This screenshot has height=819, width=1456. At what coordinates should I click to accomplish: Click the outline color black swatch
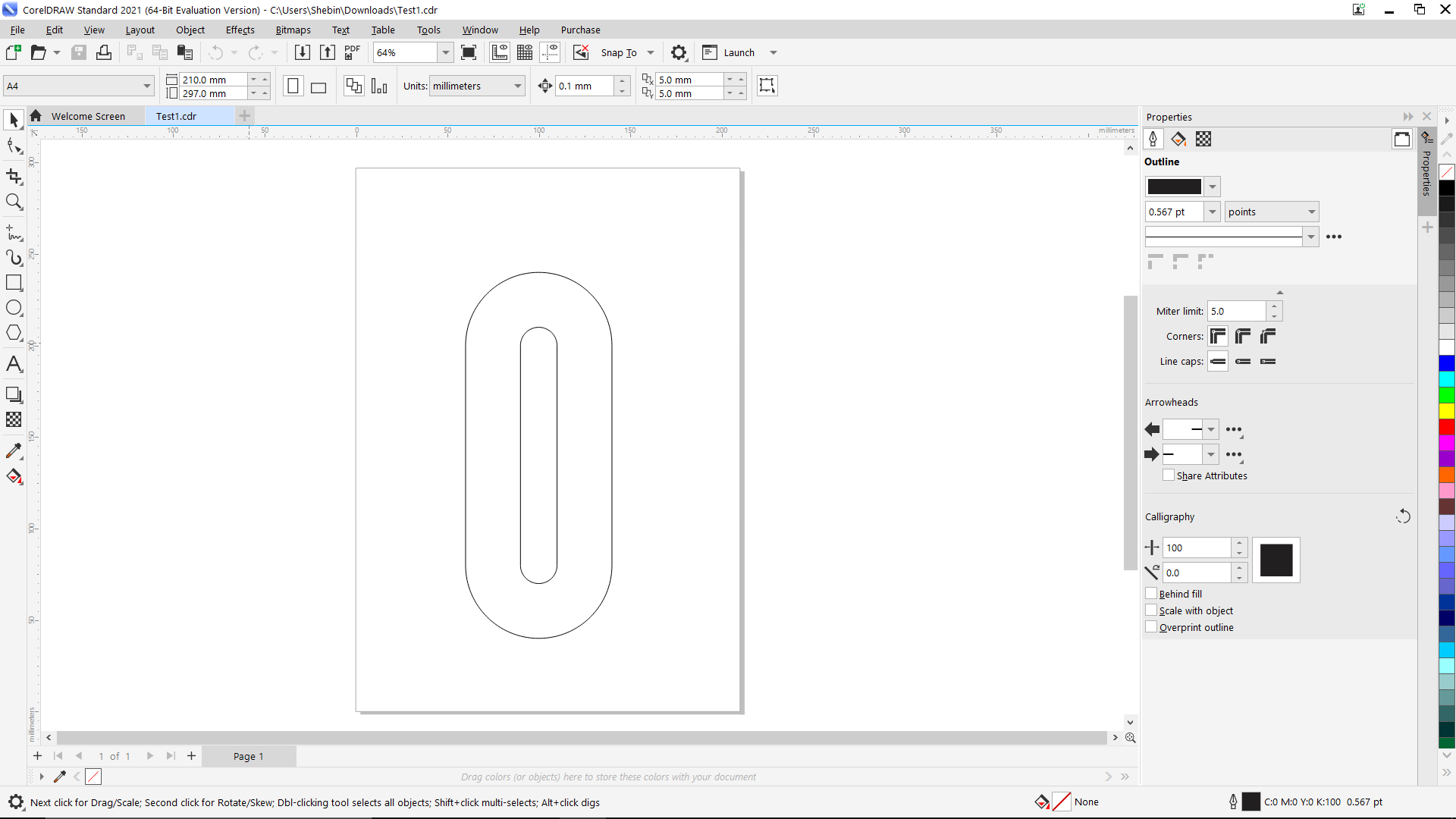click(x=1175, y=186)
